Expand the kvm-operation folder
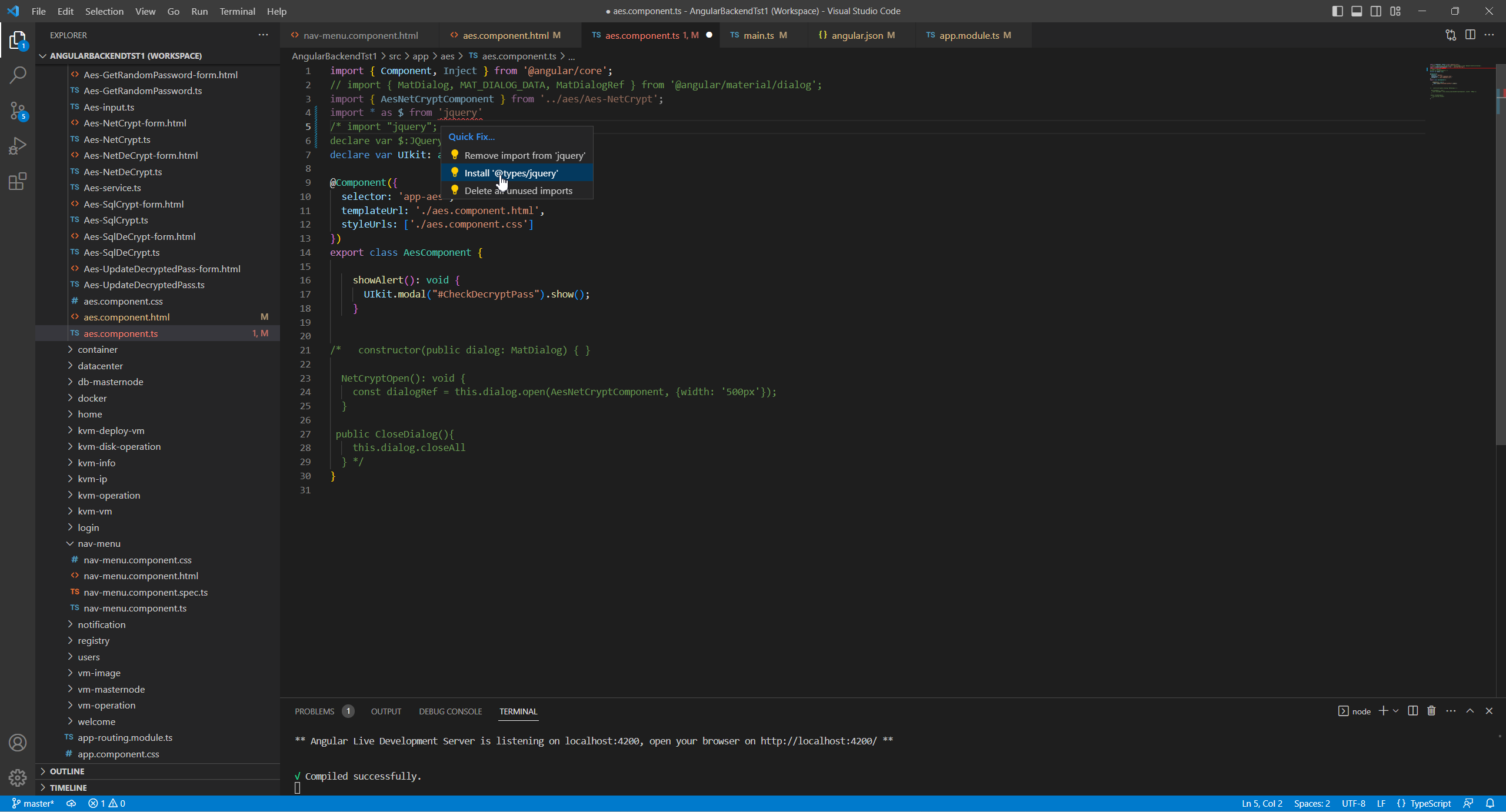The height and width of the screenshot is (812, 1506). (x=109, y=495)
